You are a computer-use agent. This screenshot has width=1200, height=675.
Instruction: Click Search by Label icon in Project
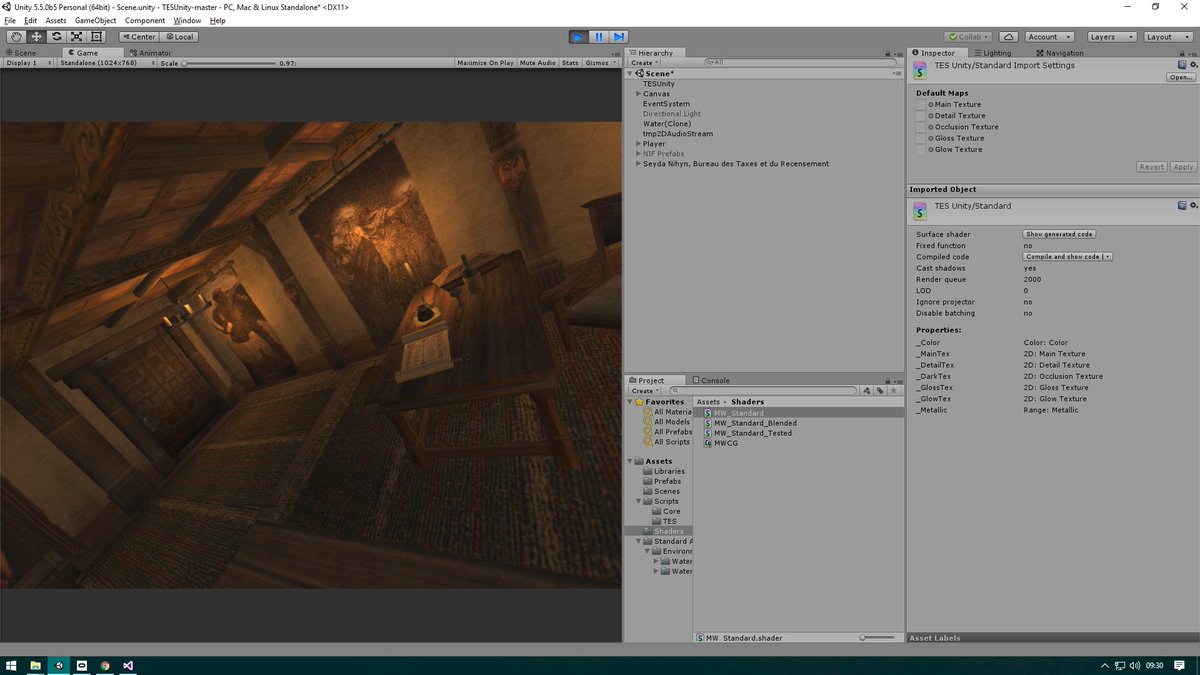[879, 391]
